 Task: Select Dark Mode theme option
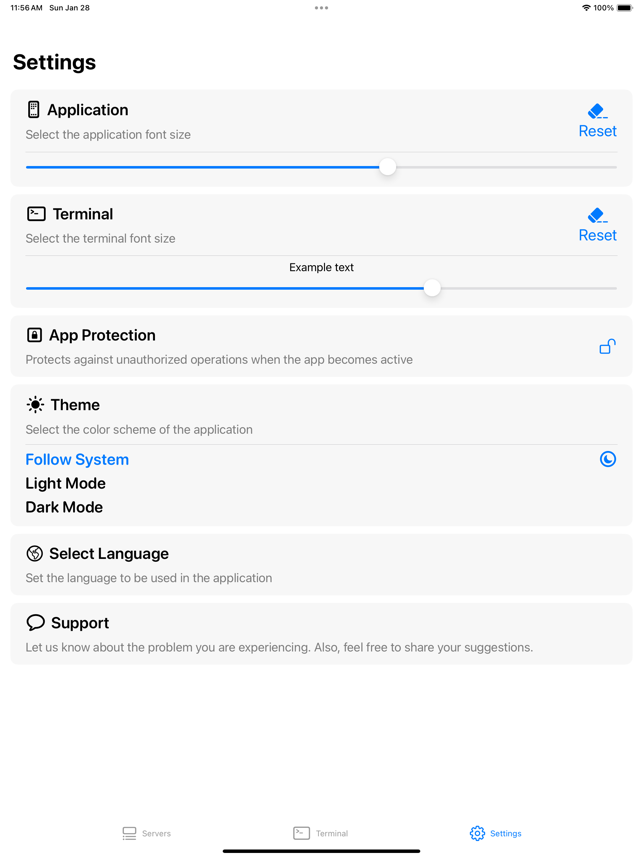pos(64,507)
